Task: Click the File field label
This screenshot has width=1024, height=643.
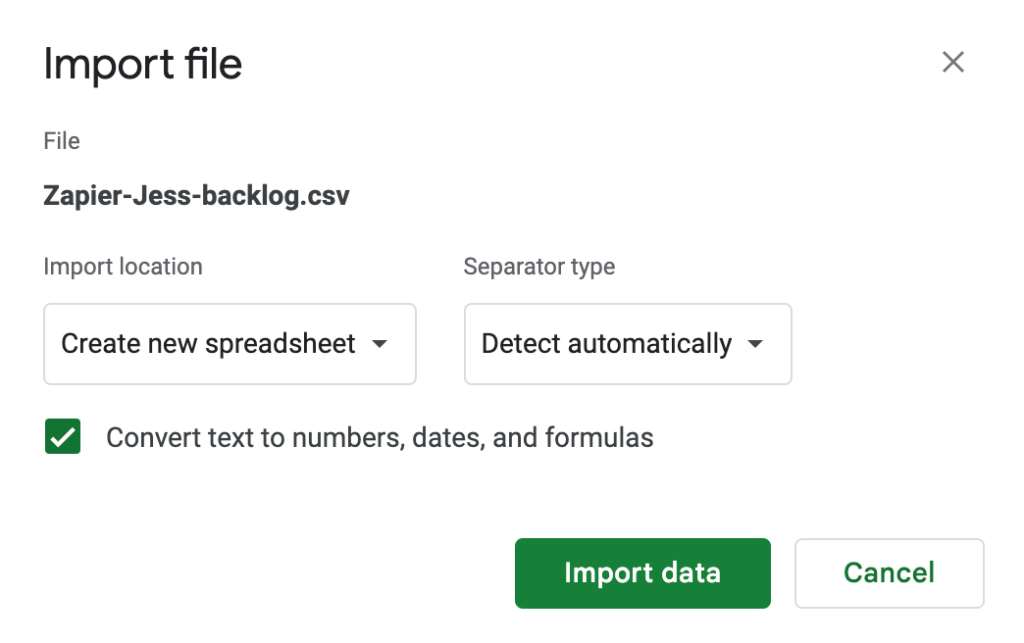Action: pos(61,141)
